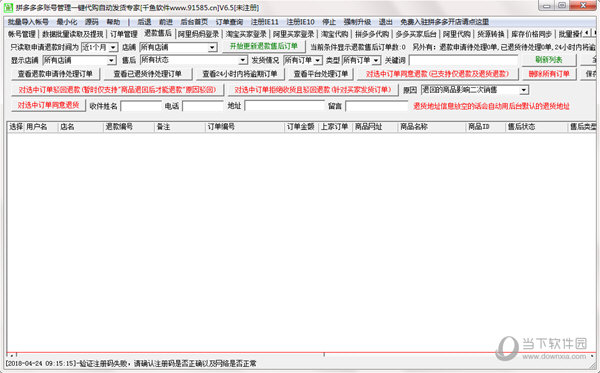
Task: Switch to the 拼多多代购 tab
Action: click(x=372, y=34)
